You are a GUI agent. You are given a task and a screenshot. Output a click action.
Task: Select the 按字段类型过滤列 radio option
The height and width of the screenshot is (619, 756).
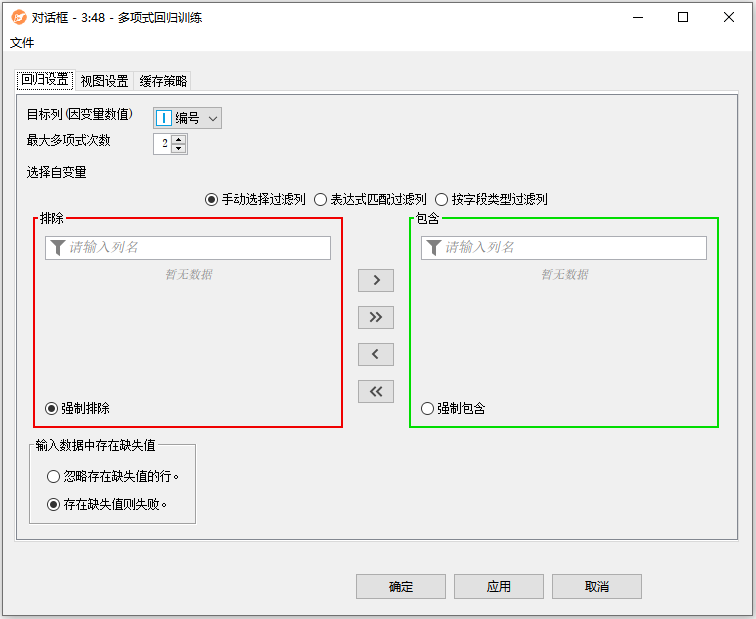[441, 199]
